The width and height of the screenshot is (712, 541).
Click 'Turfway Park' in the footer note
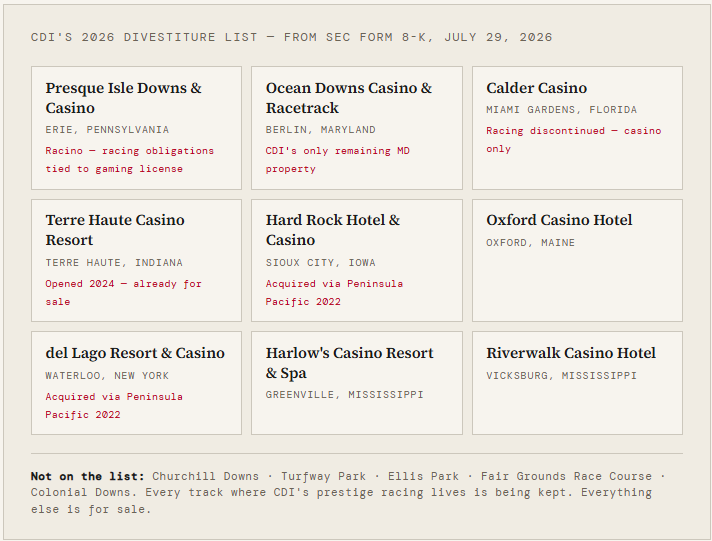point(323,476)
